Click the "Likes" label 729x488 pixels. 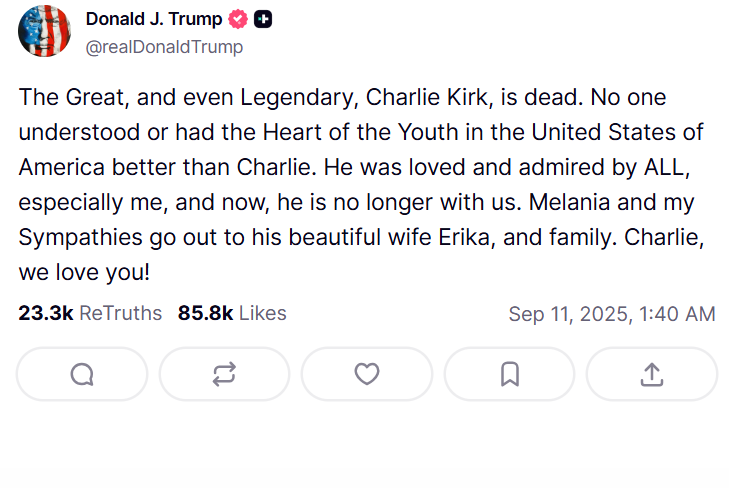click(x=263, y=313)
